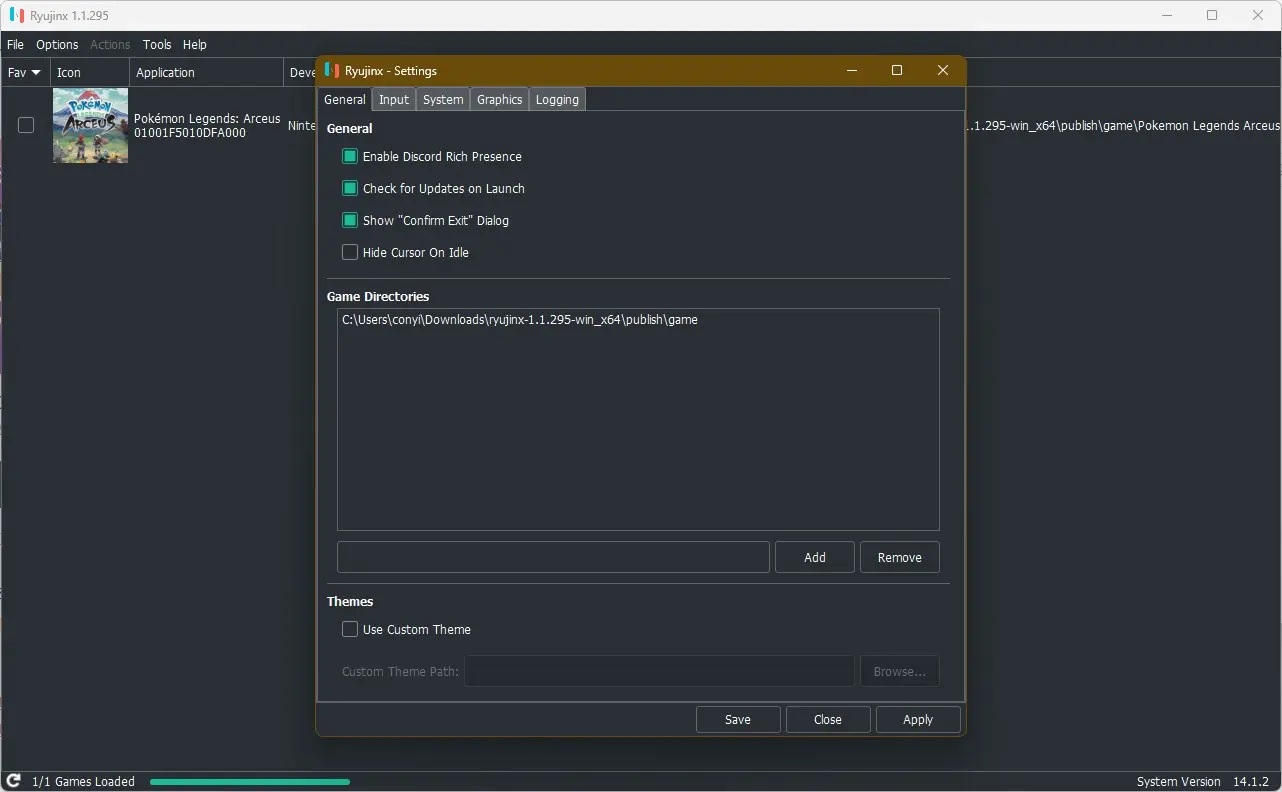Click the games loaded progress bar
Viewport: 1282px width, 792px height.
point(250,781)
